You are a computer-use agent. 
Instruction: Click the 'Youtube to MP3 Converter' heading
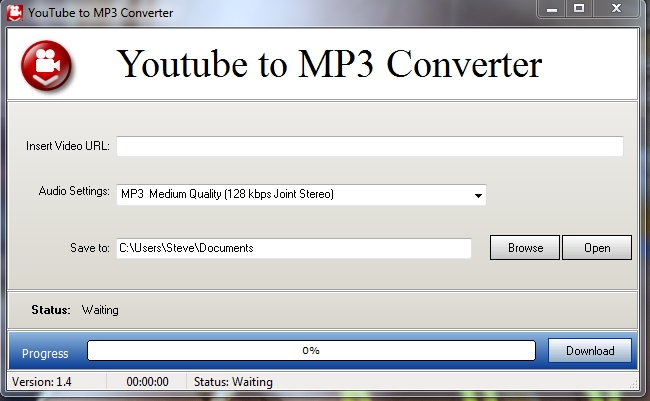click(x=329, y=63)
